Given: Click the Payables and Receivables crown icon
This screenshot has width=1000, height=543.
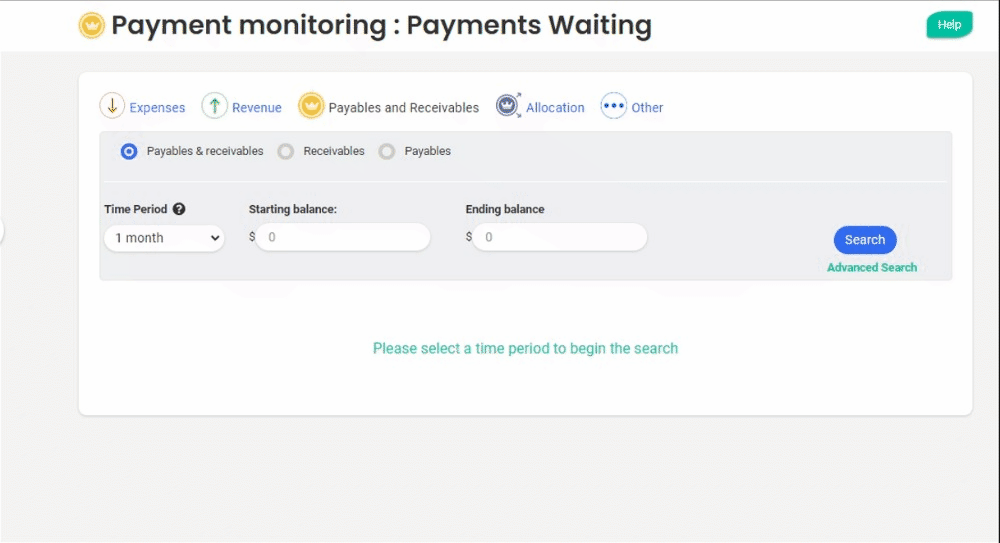Looking at the screenshot, I should coord(311,106).
